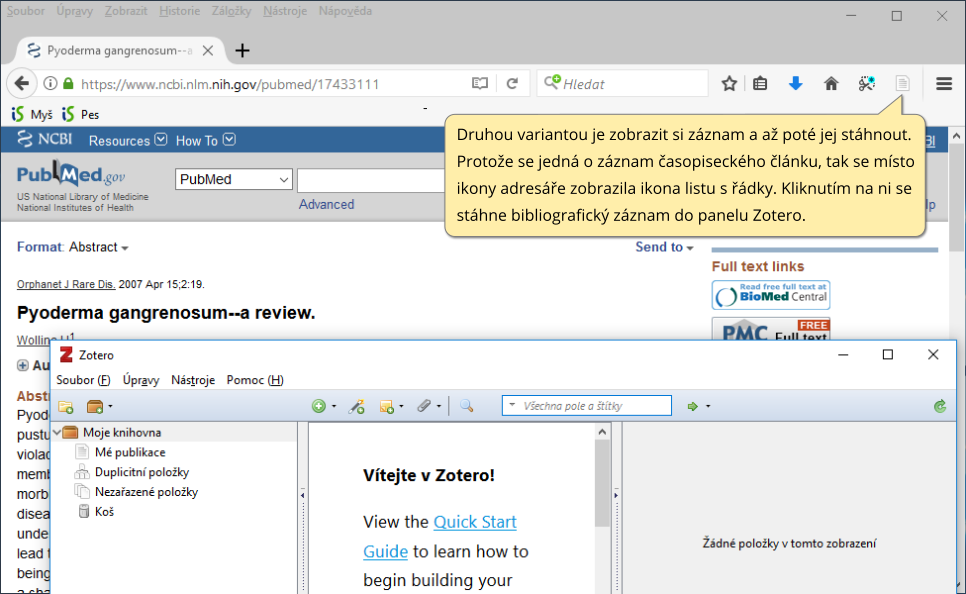Show bookmarks list icon in Firefox toolbar
The width and height of the screenshot is (966, 594).
760,83
